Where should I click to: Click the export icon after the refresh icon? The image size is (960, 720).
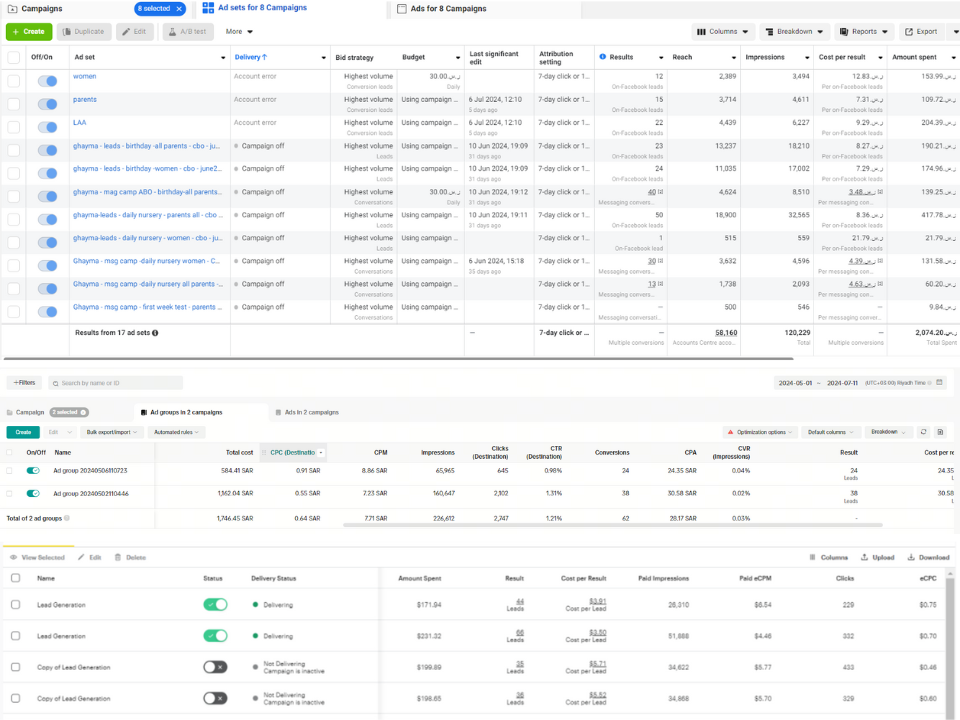939,432
